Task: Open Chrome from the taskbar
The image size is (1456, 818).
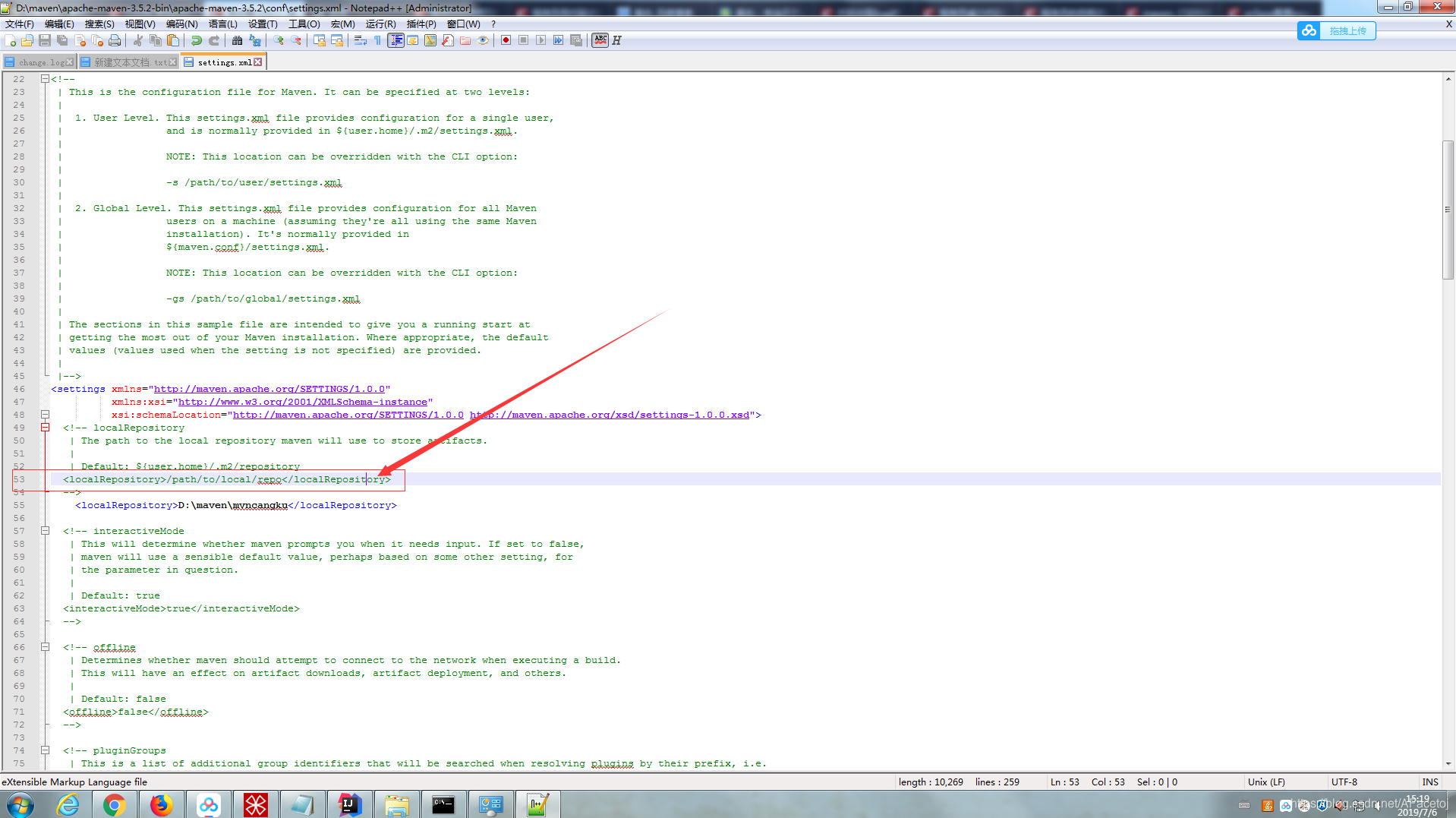Action: pyautogui.click(x=115, y=805)
